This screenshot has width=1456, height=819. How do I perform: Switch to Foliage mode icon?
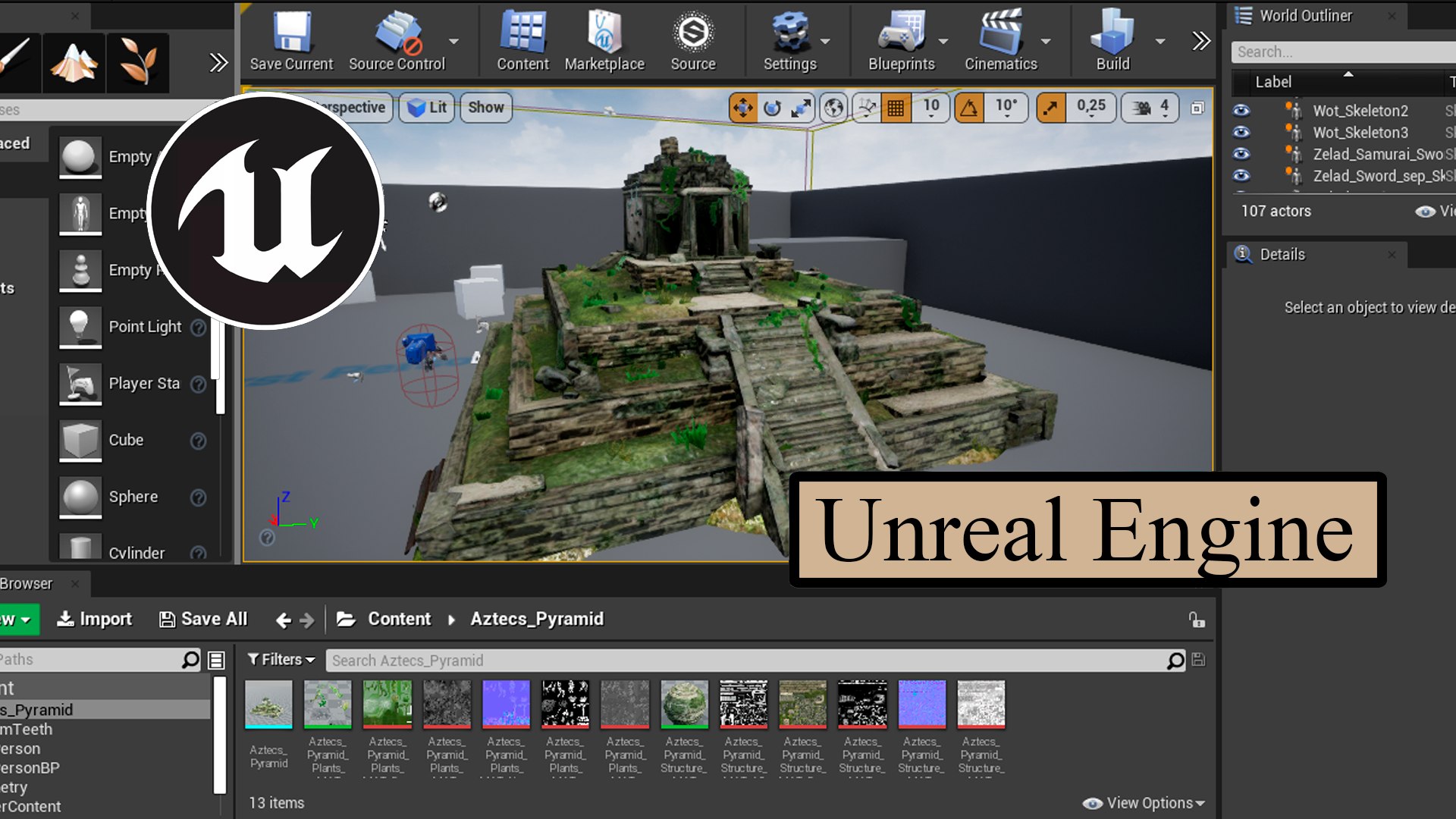(138, 62)
